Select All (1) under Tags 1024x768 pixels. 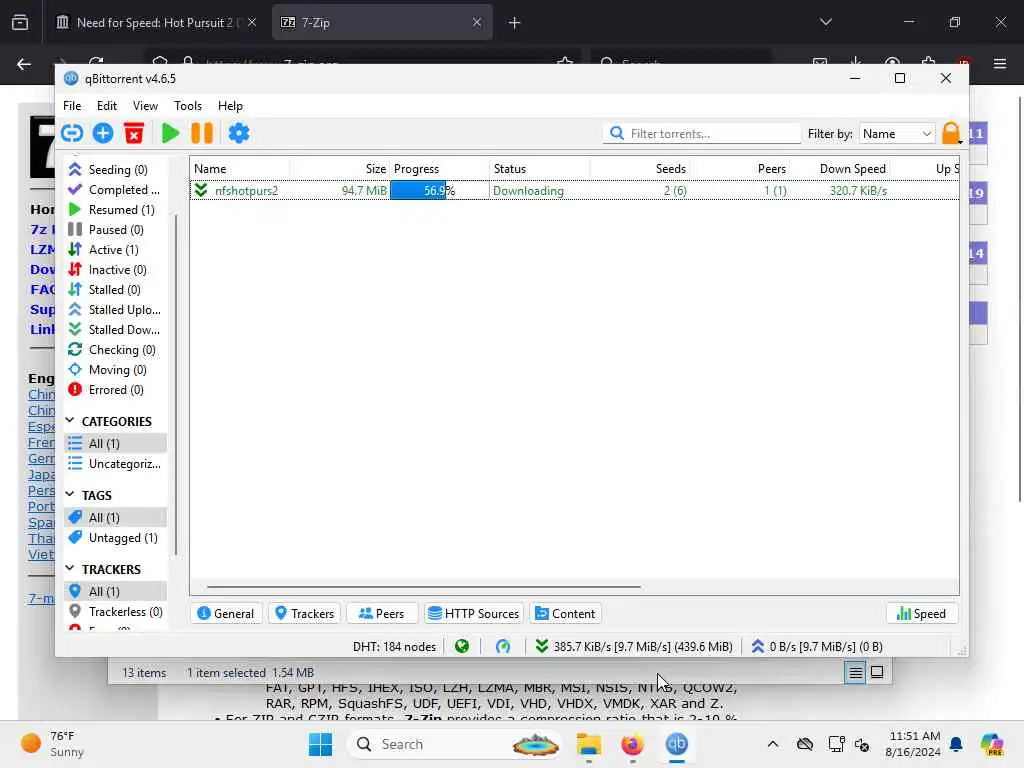(116, 517)
